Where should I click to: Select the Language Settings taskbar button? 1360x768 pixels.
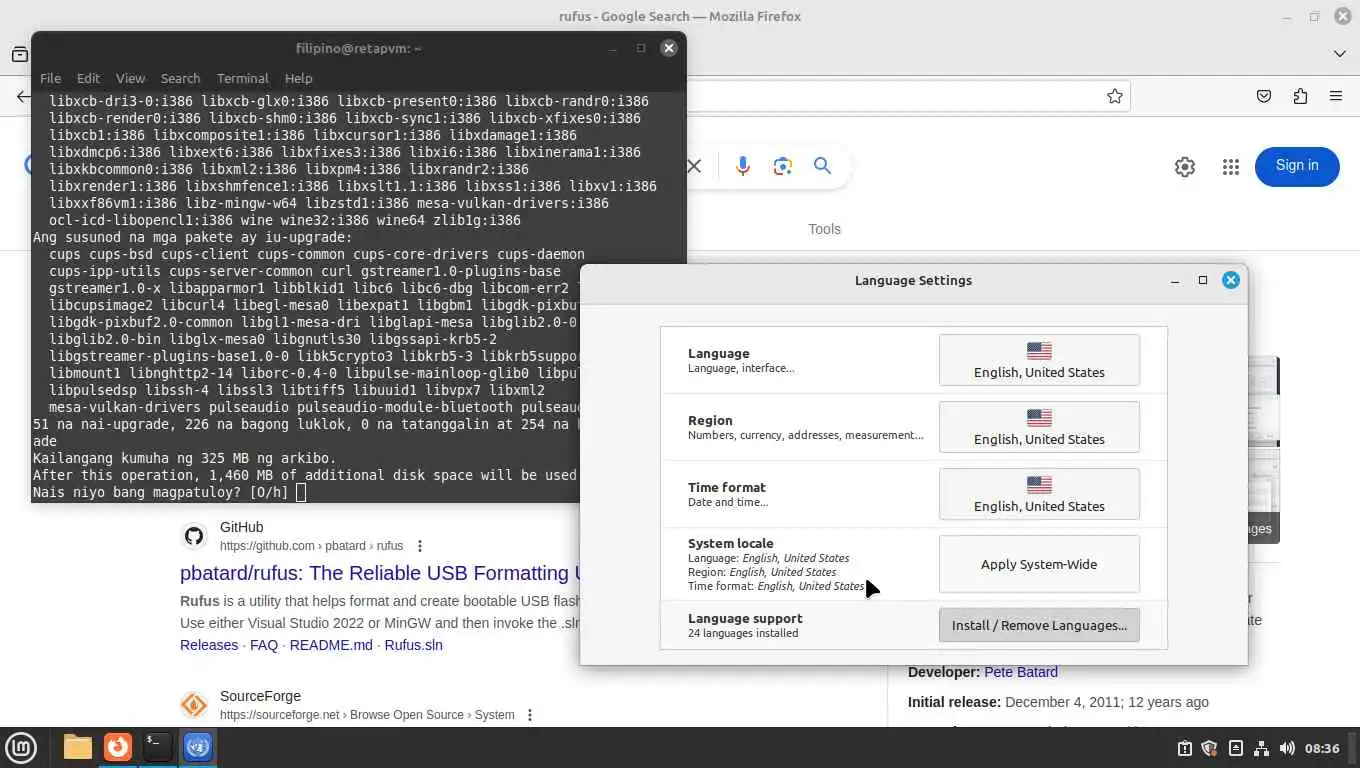click(198, 747)
